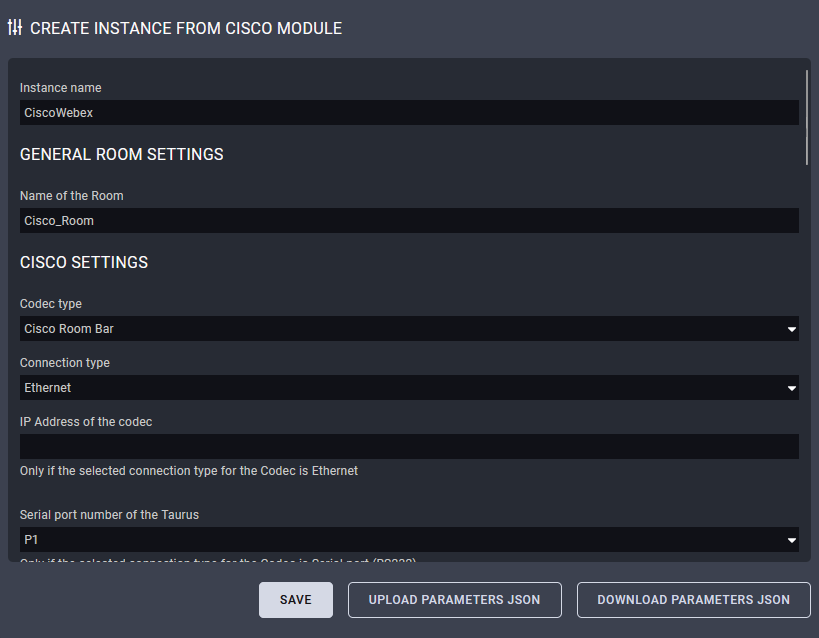Viewport: 819px width, 638px height.
Task: Click the "Name of the Room" label
Action: (x=71, y=196)
